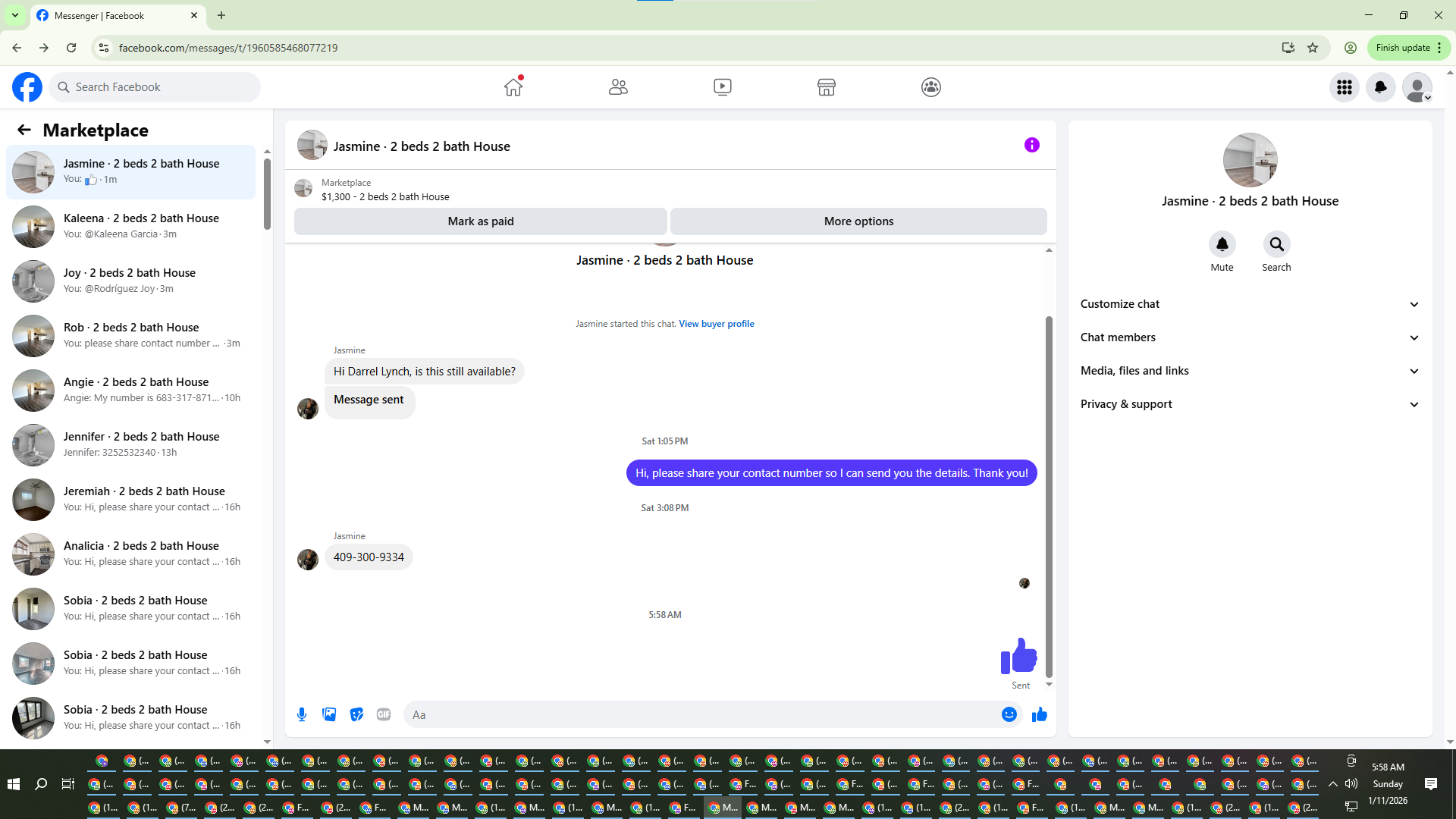The width and height of the screenshot is (1456, 819).
Task: Expand Chat members section
Action: [x=1250, y=337]
